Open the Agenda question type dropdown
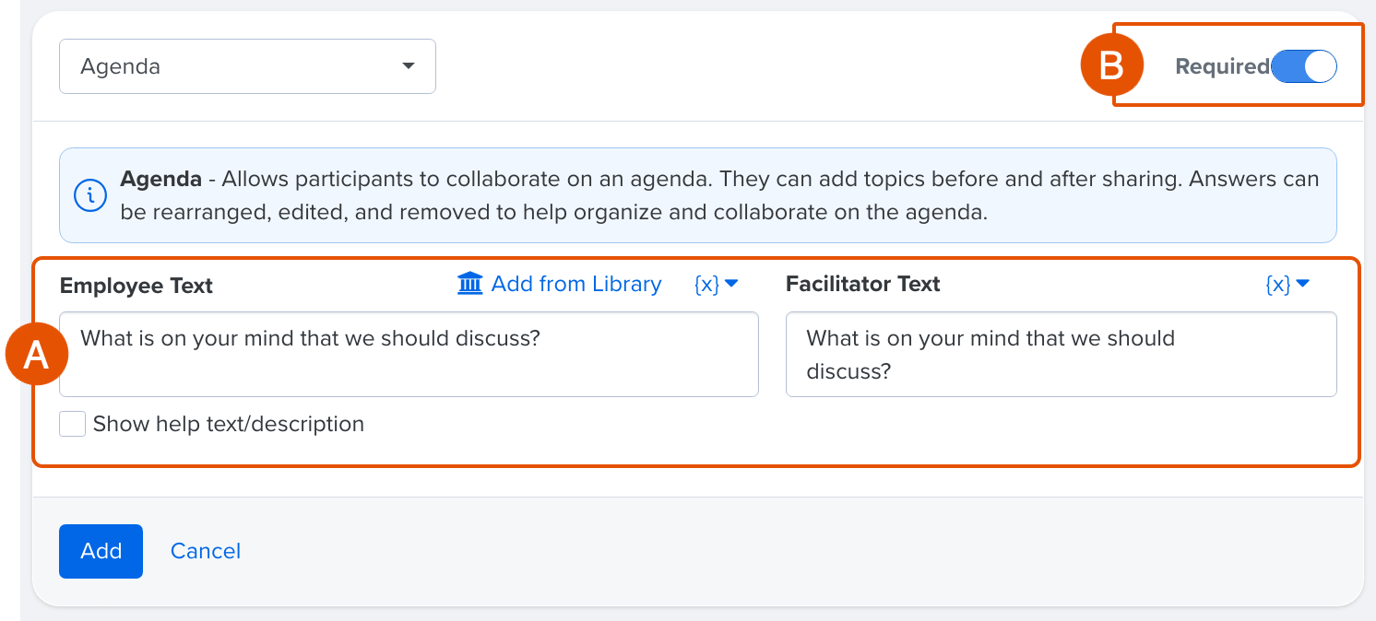The width and height of the screenshot is (1376, 621). [x=247, y=66]
